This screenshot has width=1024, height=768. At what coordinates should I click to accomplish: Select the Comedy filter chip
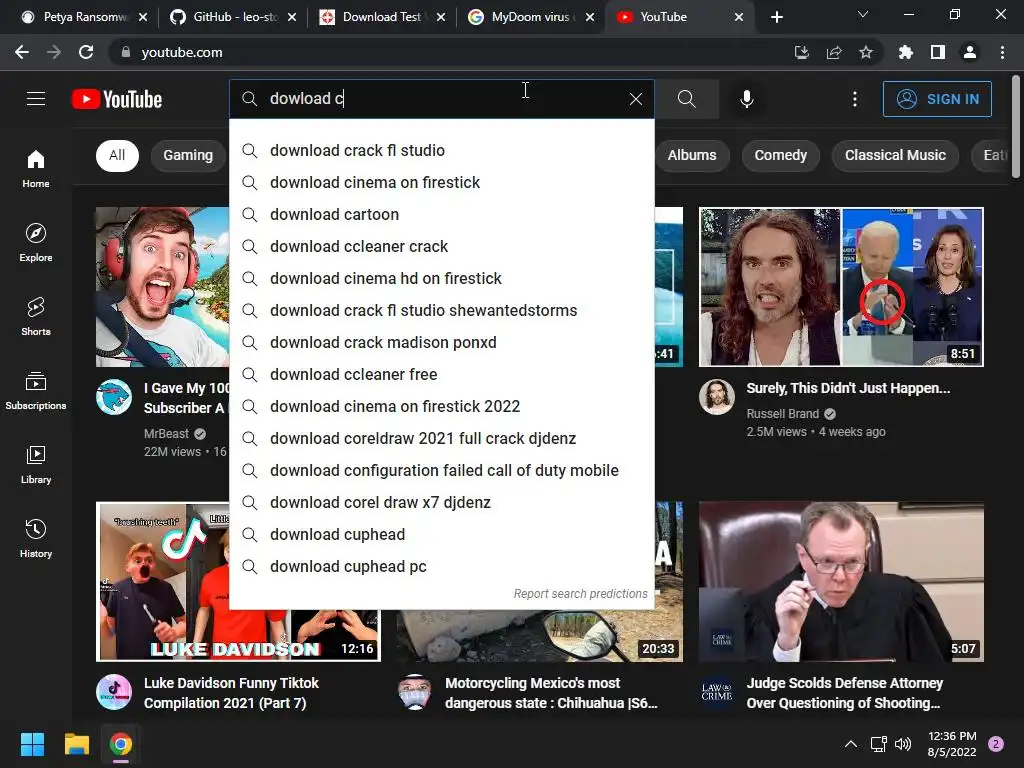(x=780, y=155)
